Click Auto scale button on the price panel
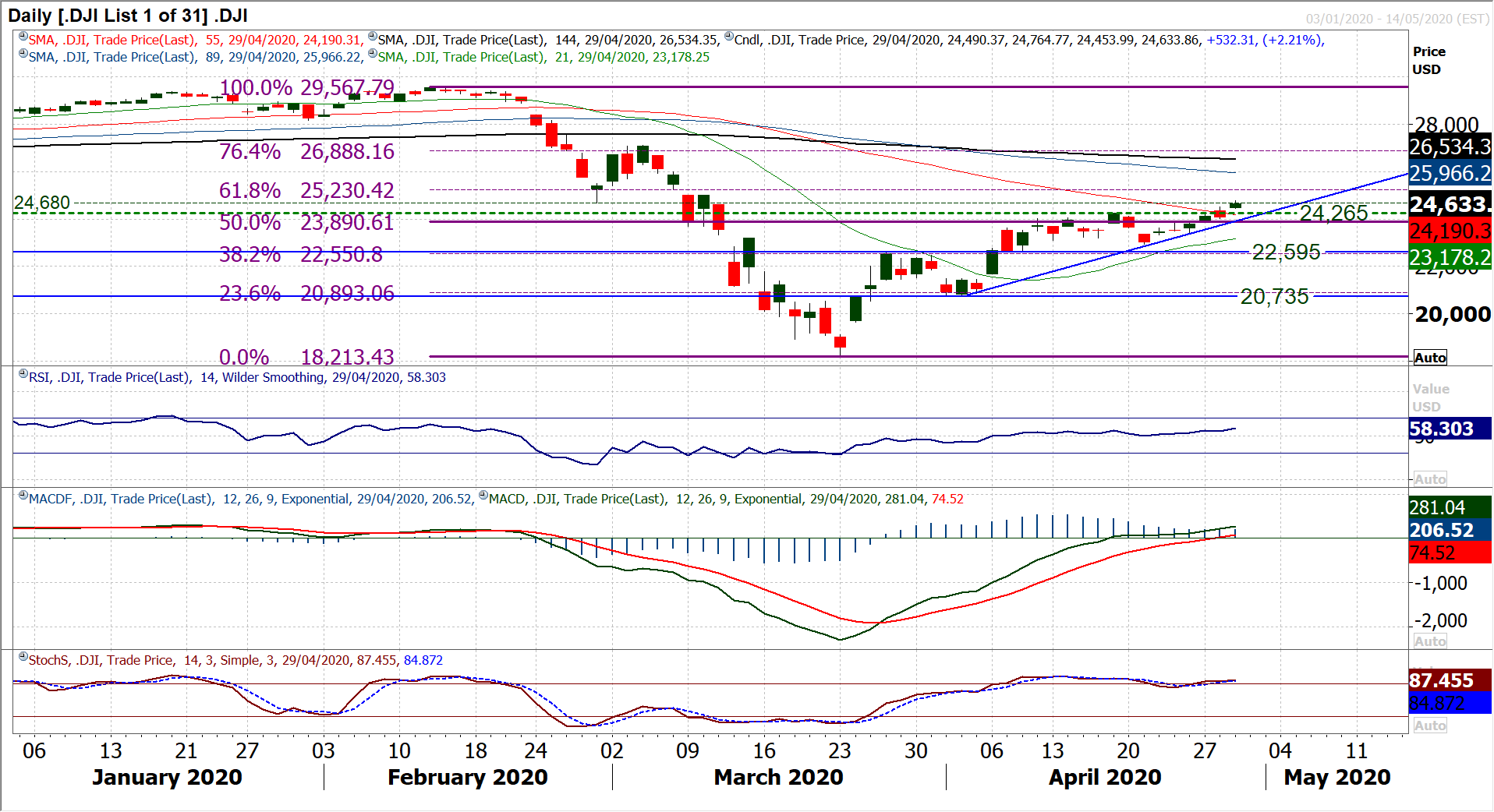This screenshot has height=812, width=1494. coord(1430,358)
